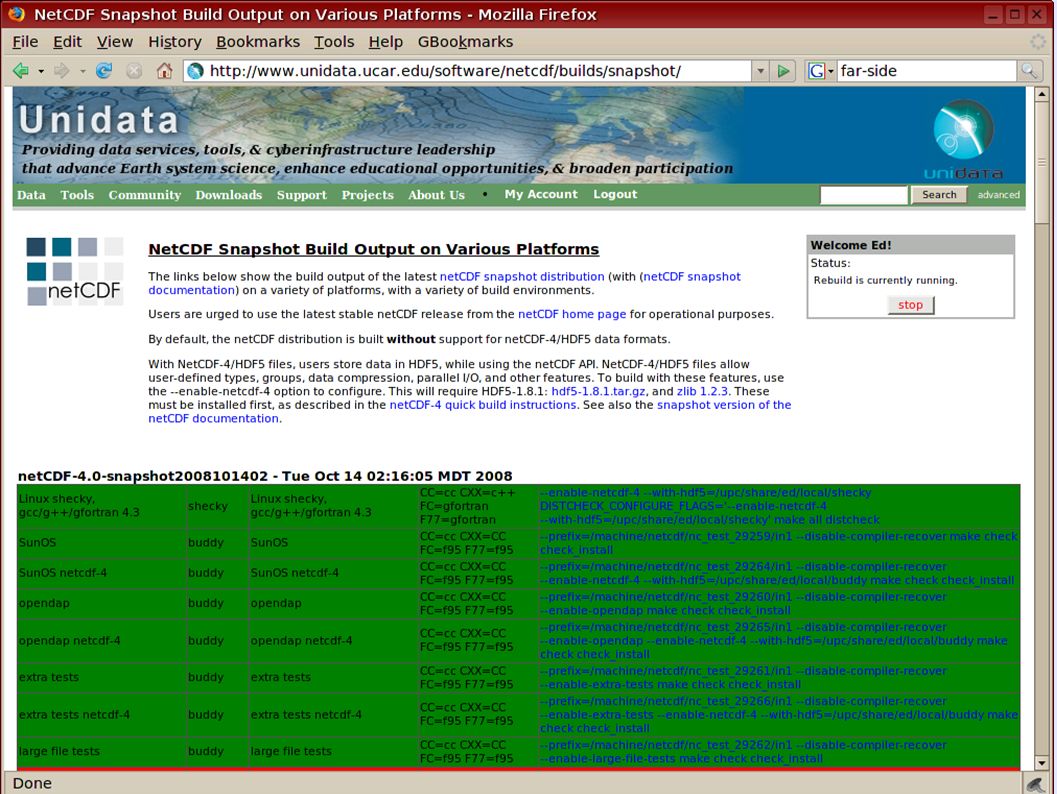Viewport: 1057px width, 794px height.
Task: Click the vertical scrollbar thumb
Action: coord(1041,162)
